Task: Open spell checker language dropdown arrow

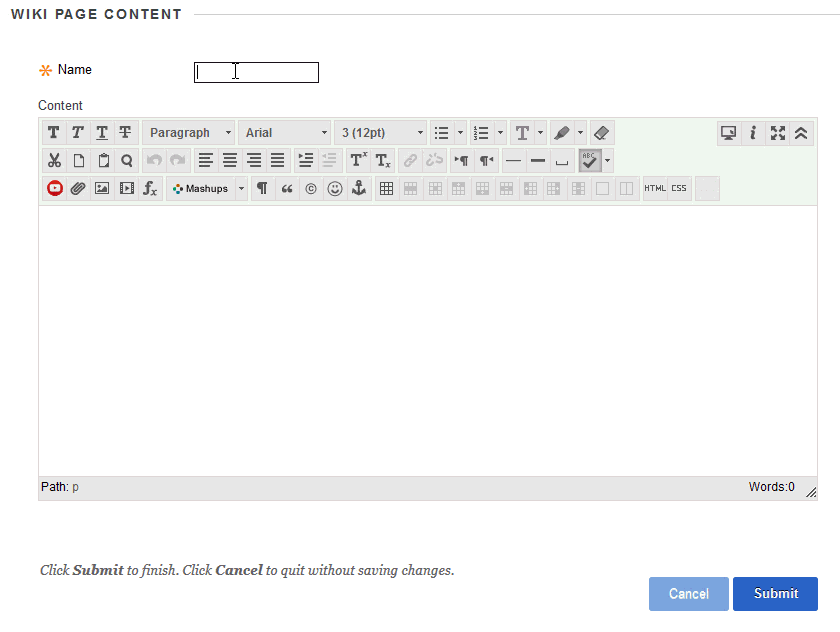Action: pyautogui.click(x=608, y=160)
